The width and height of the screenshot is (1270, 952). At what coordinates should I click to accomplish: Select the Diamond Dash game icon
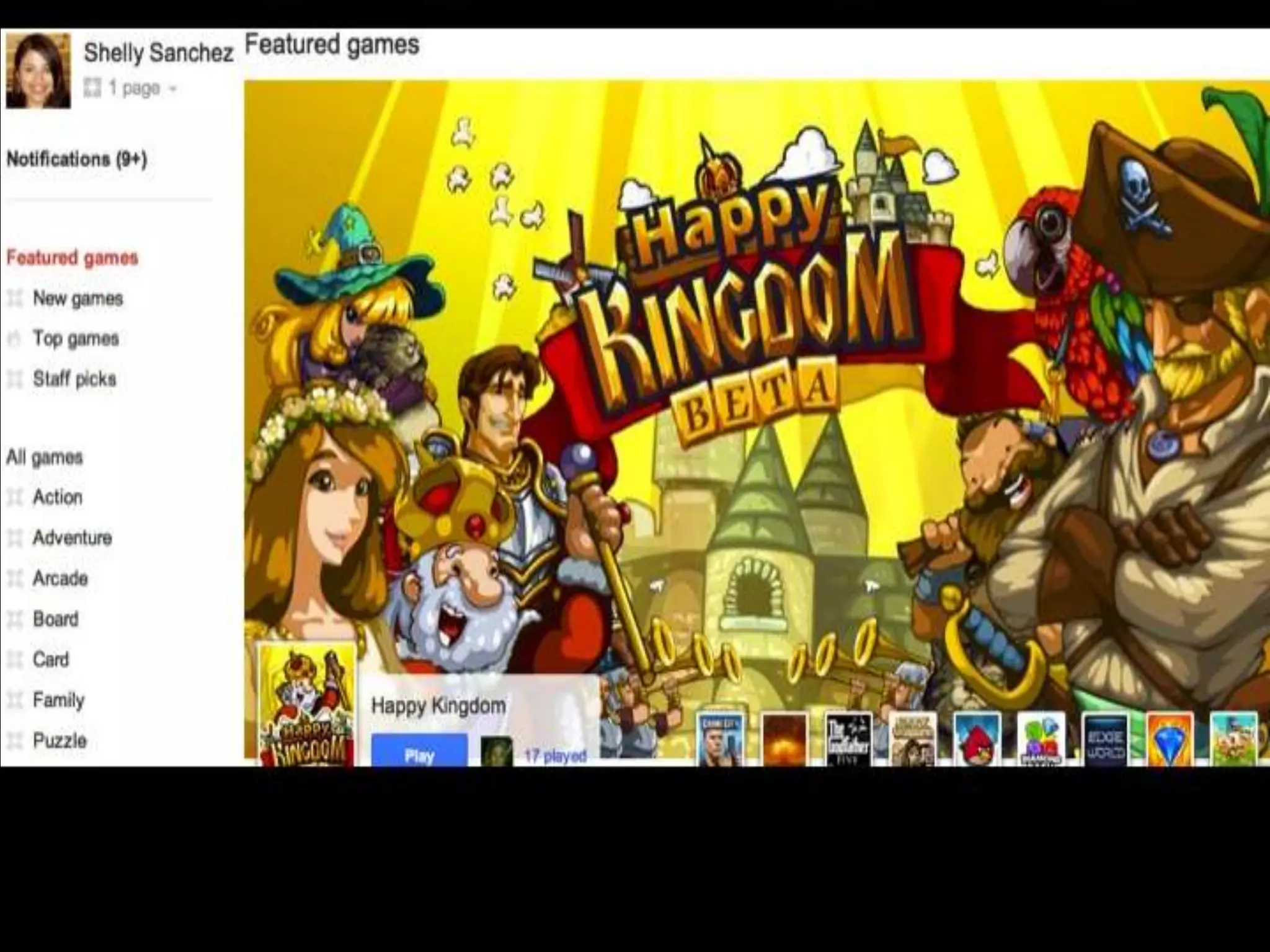point(1041,739)
